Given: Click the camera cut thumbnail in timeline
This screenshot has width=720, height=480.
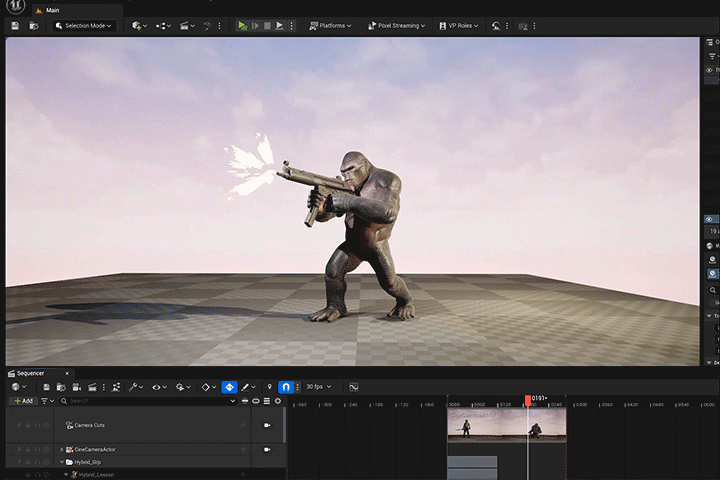Looking at the screenshot, I should 506,425.
